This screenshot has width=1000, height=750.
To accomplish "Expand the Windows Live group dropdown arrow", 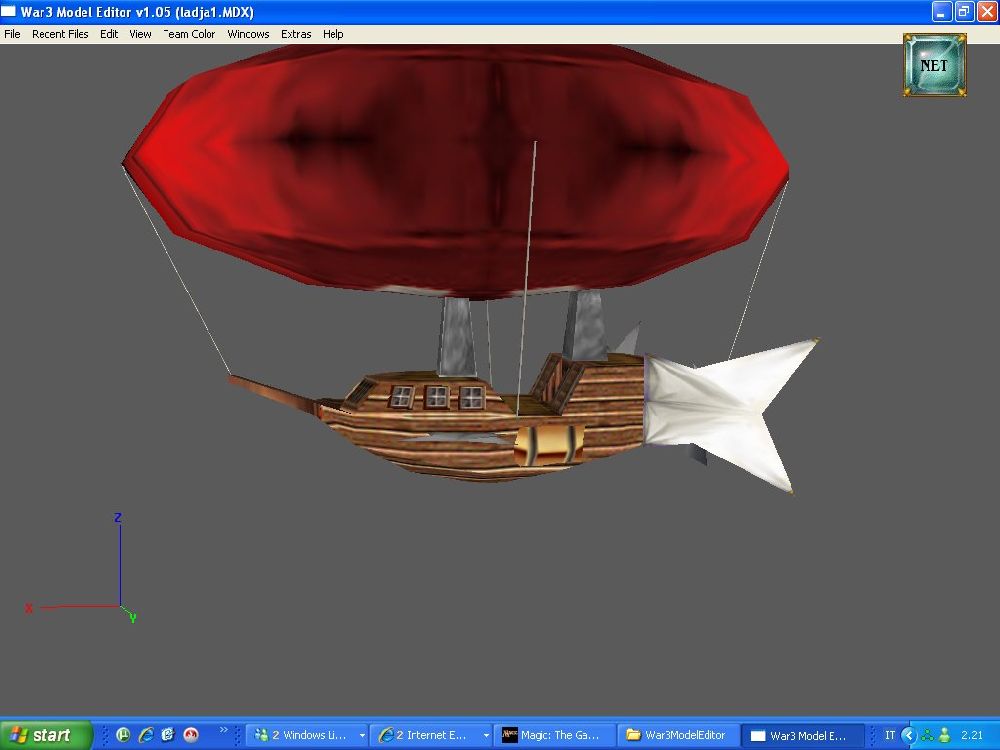I will point(362,735).
